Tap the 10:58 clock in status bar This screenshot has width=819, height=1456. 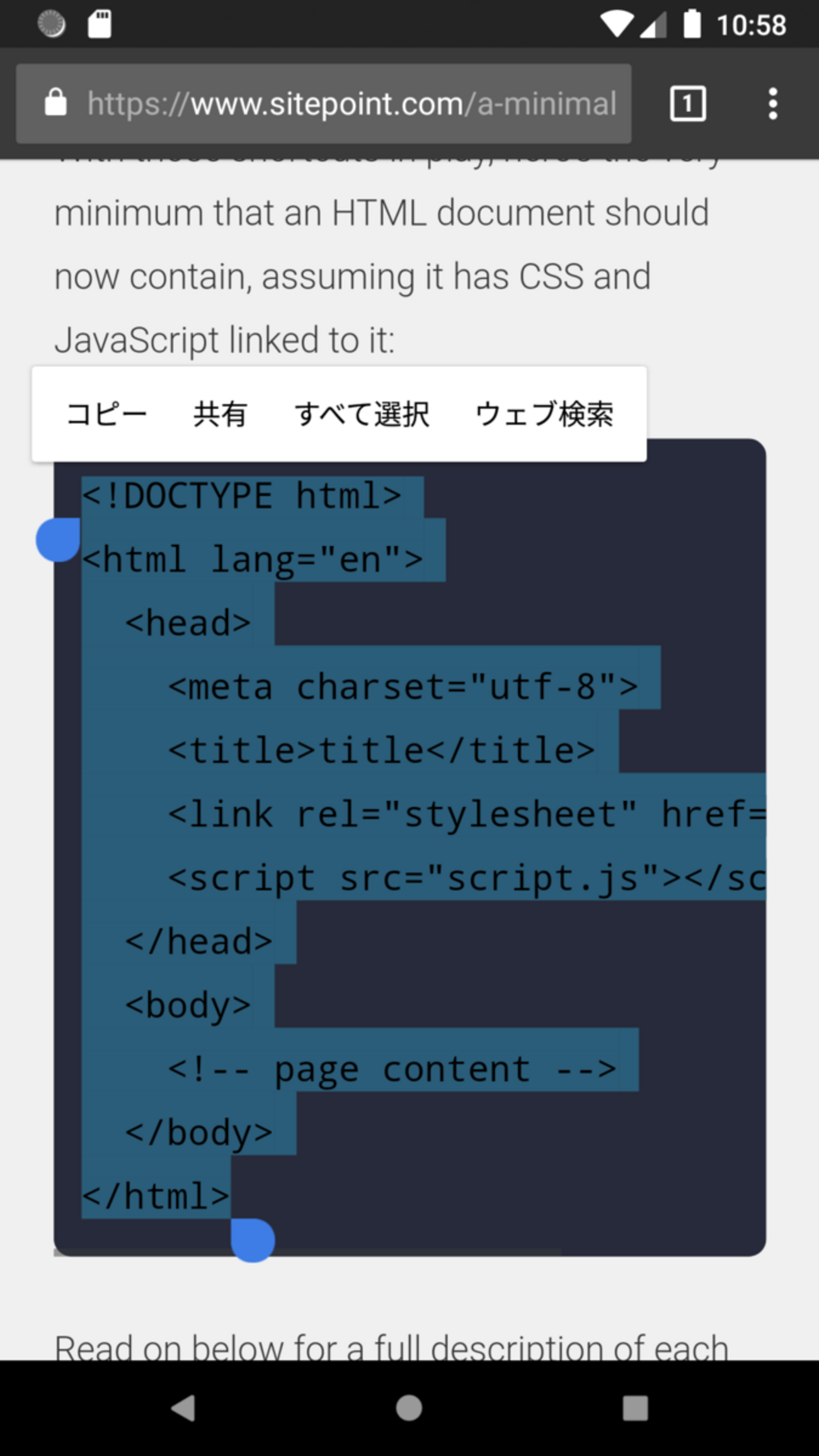click(751, 25)
